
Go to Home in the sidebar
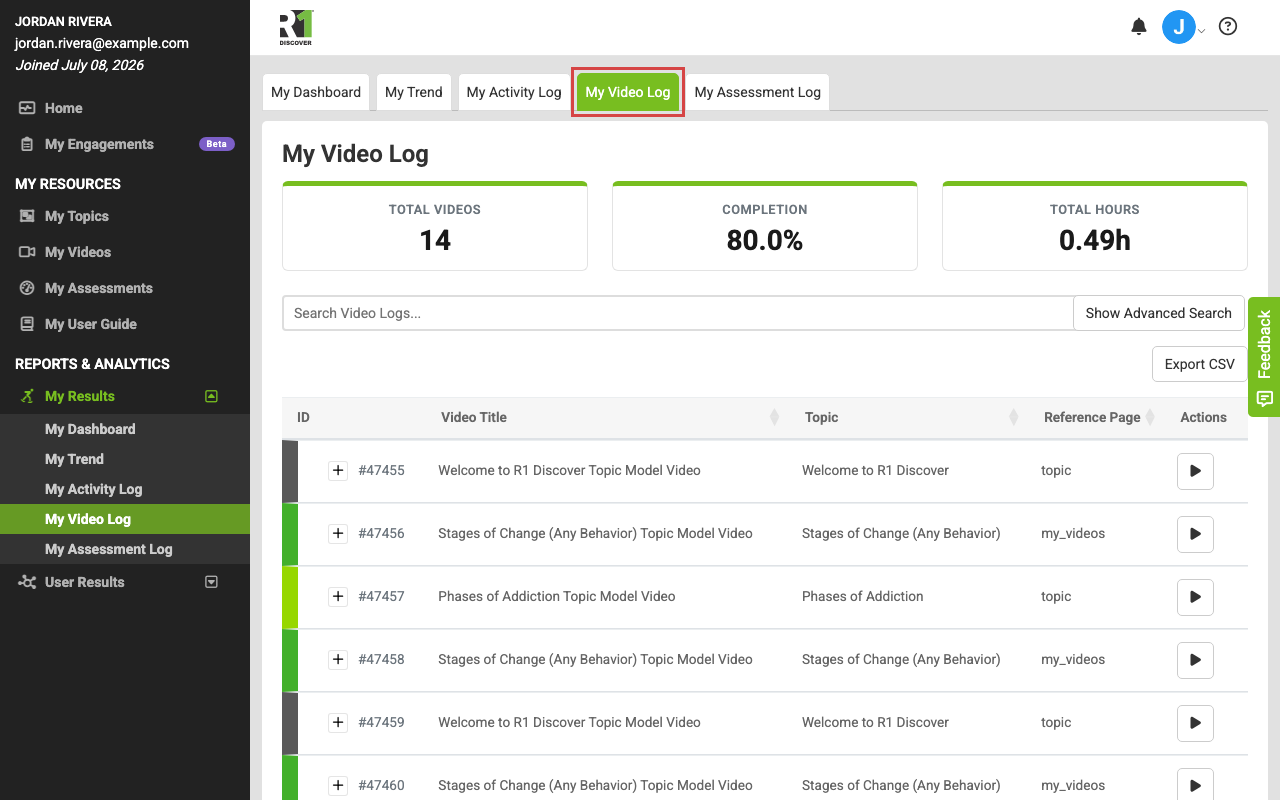click(64, 108)
